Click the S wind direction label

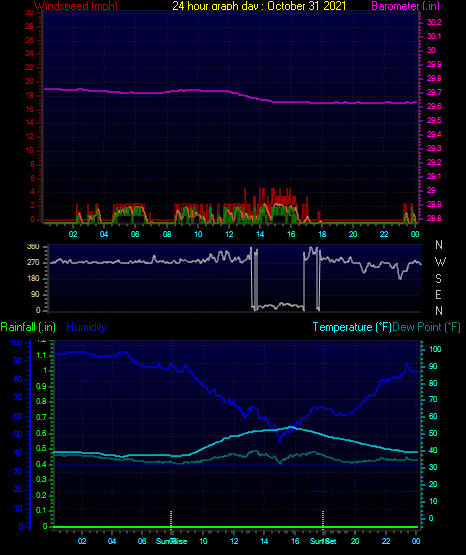pos(438,279)
